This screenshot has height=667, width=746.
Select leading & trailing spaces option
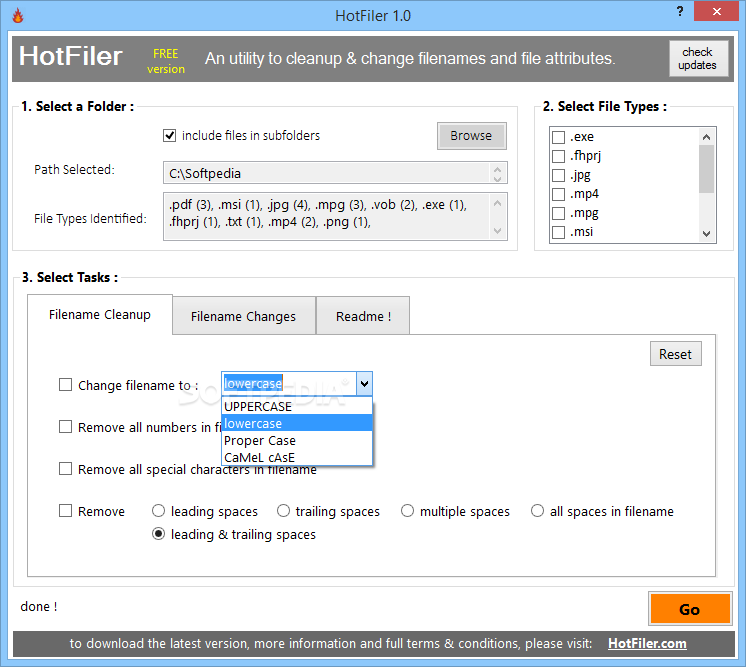tap(158, 534)
